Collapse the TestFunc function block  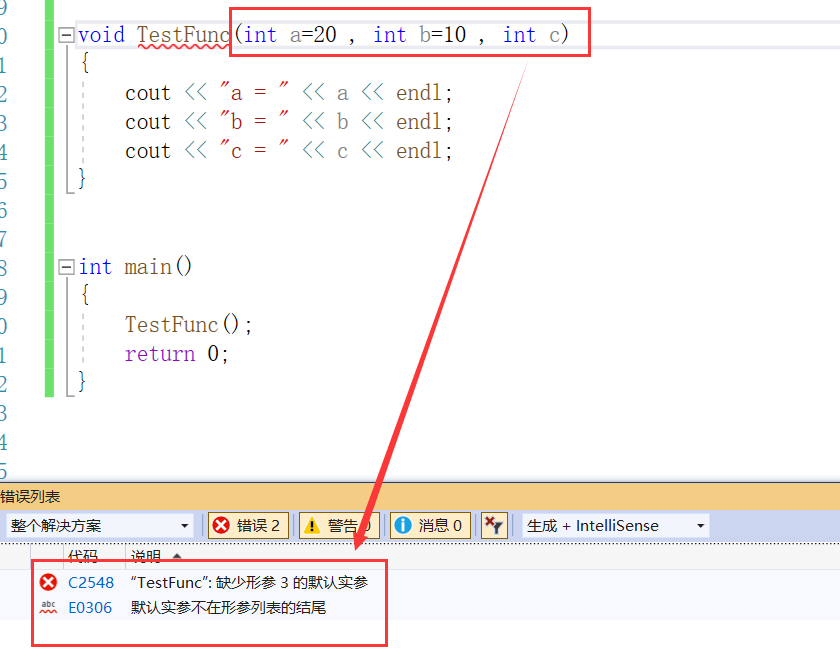(66, 35)
